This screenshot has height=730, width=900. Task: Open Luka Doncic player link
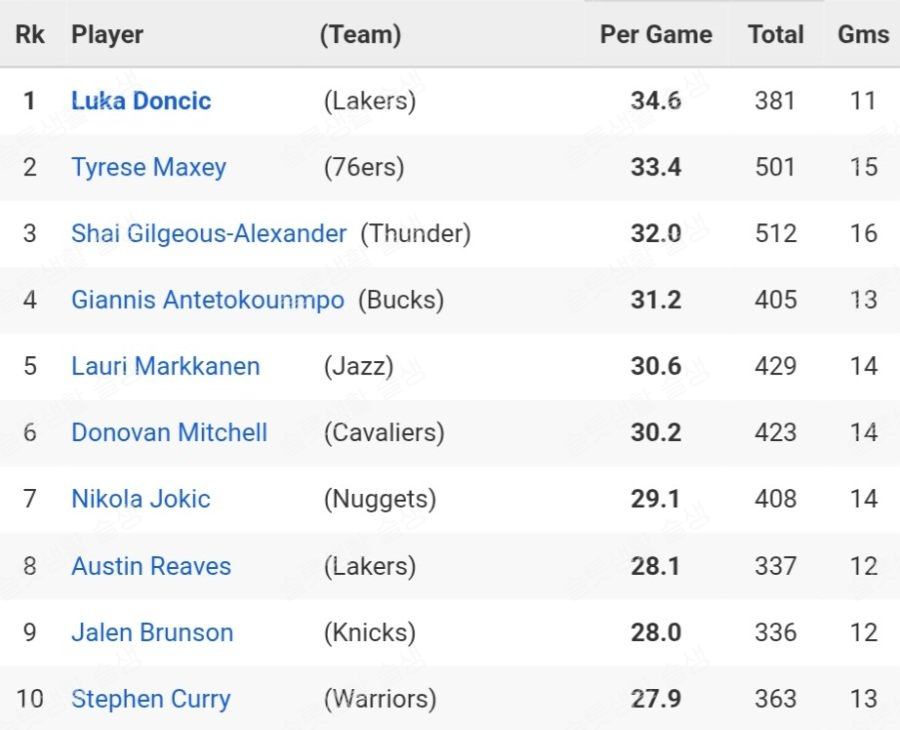tap(141, 101)
